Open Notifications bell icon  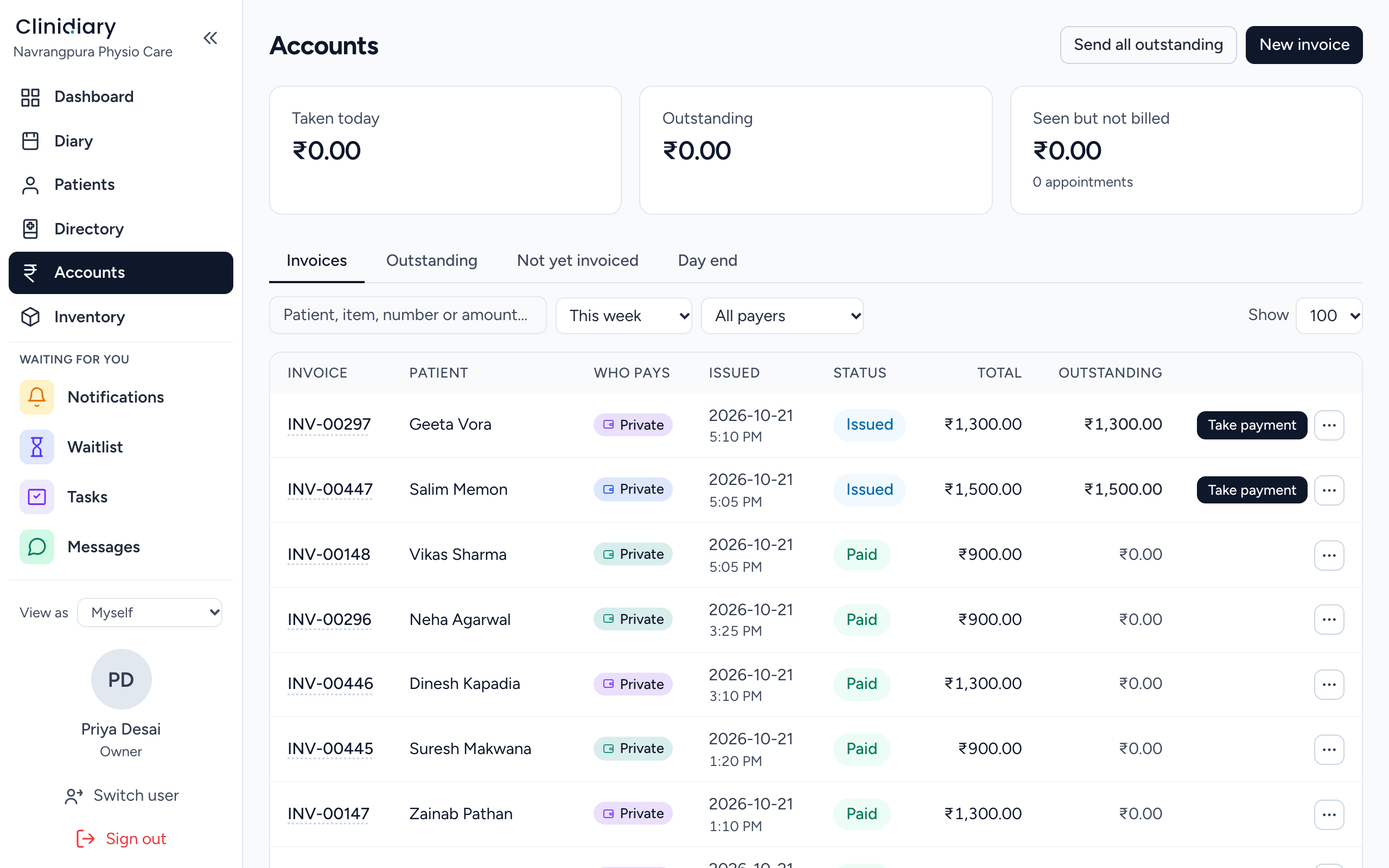[x=37, y=397]
